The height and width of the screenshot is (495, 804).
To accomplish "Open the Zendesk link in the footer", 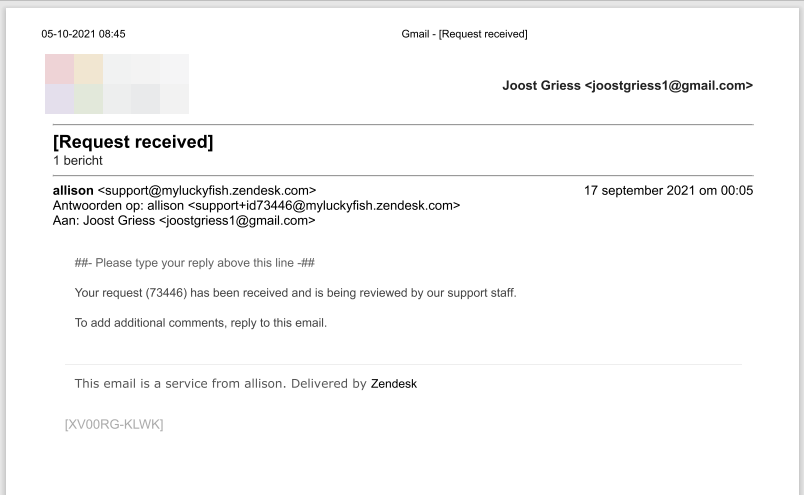I will coord(393,383).
